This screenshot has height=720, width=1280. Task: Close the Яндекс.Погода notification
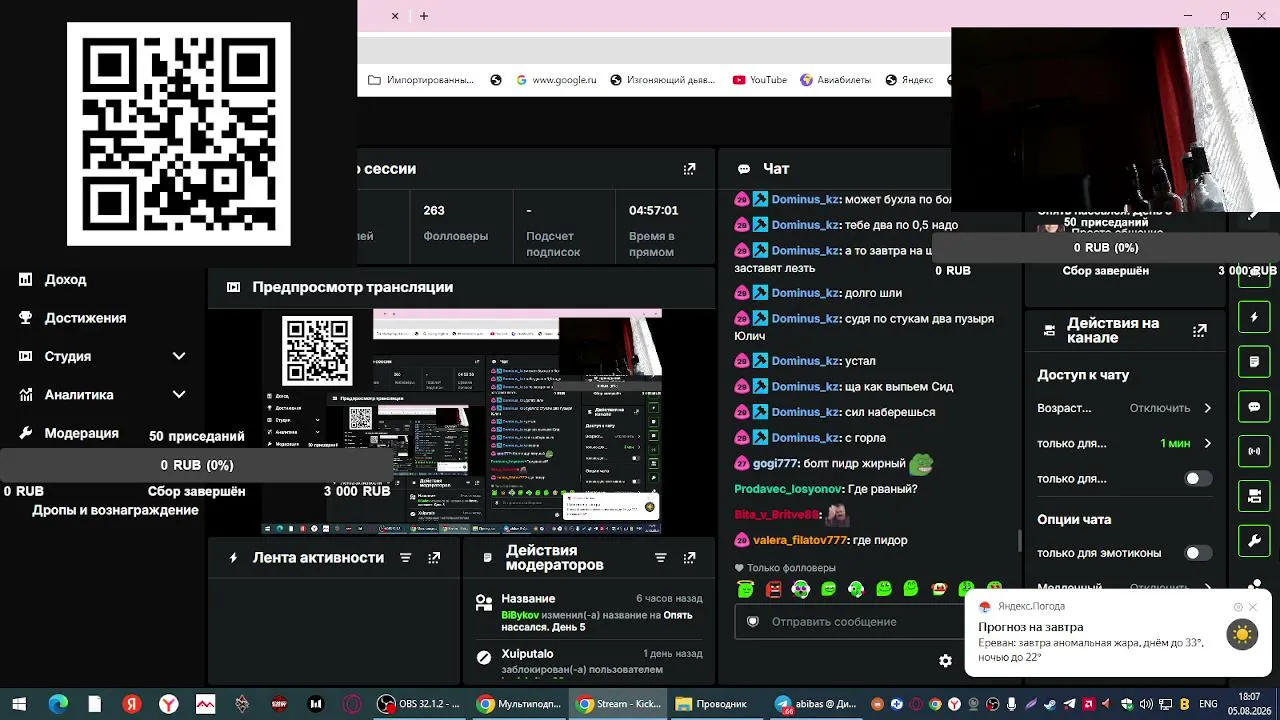pos(1252,607)
